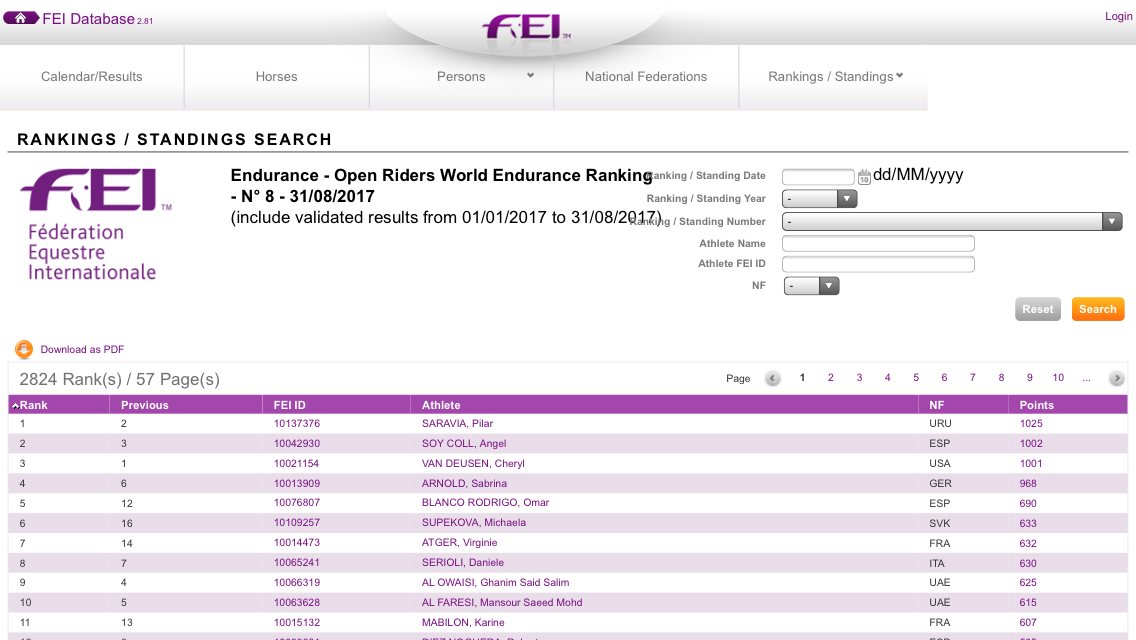1136x640 pixels.
Task: Open the NF dropdown
Action: [811, 286]
